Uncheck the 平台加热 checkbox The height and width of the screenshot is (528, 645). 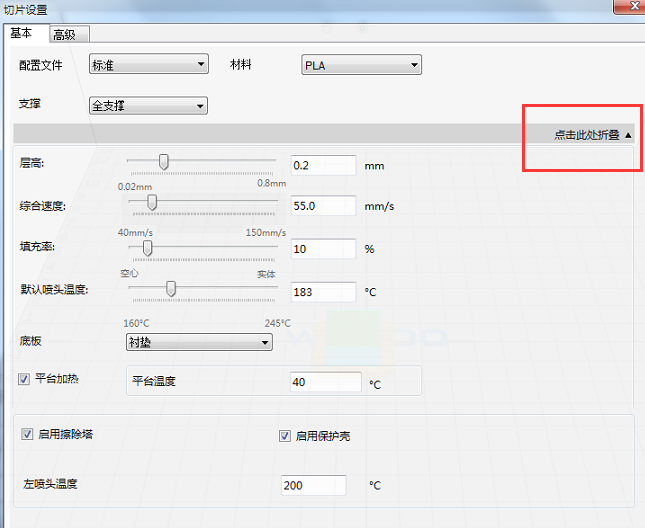pos(25,378)
